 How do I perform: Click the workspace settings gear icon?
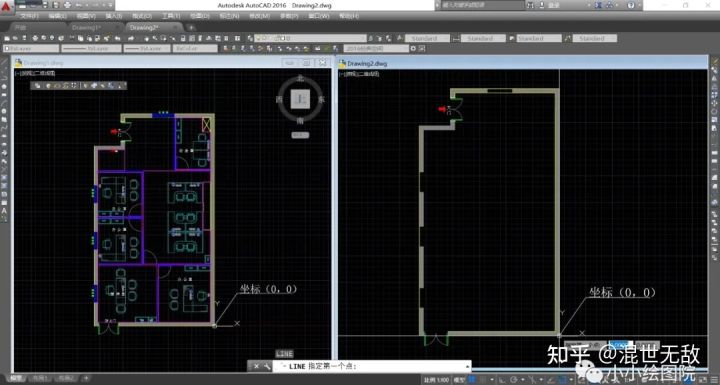(x=413, y=48)
